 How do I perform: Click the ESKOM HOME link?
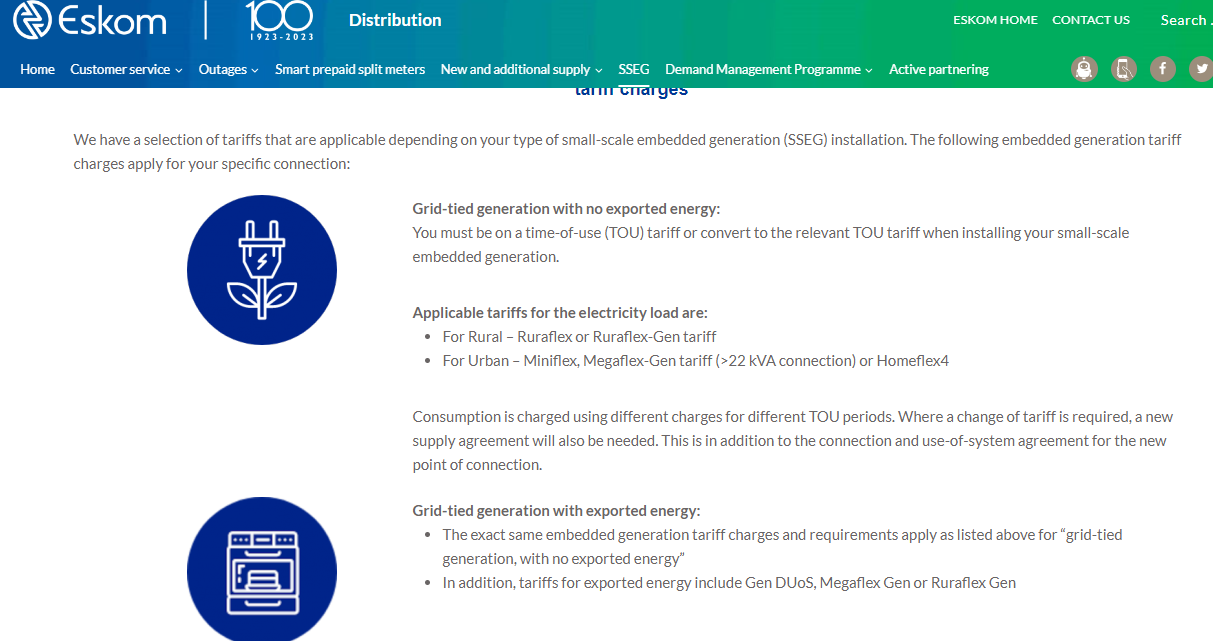pyautogui.click(x=995, y=20)
